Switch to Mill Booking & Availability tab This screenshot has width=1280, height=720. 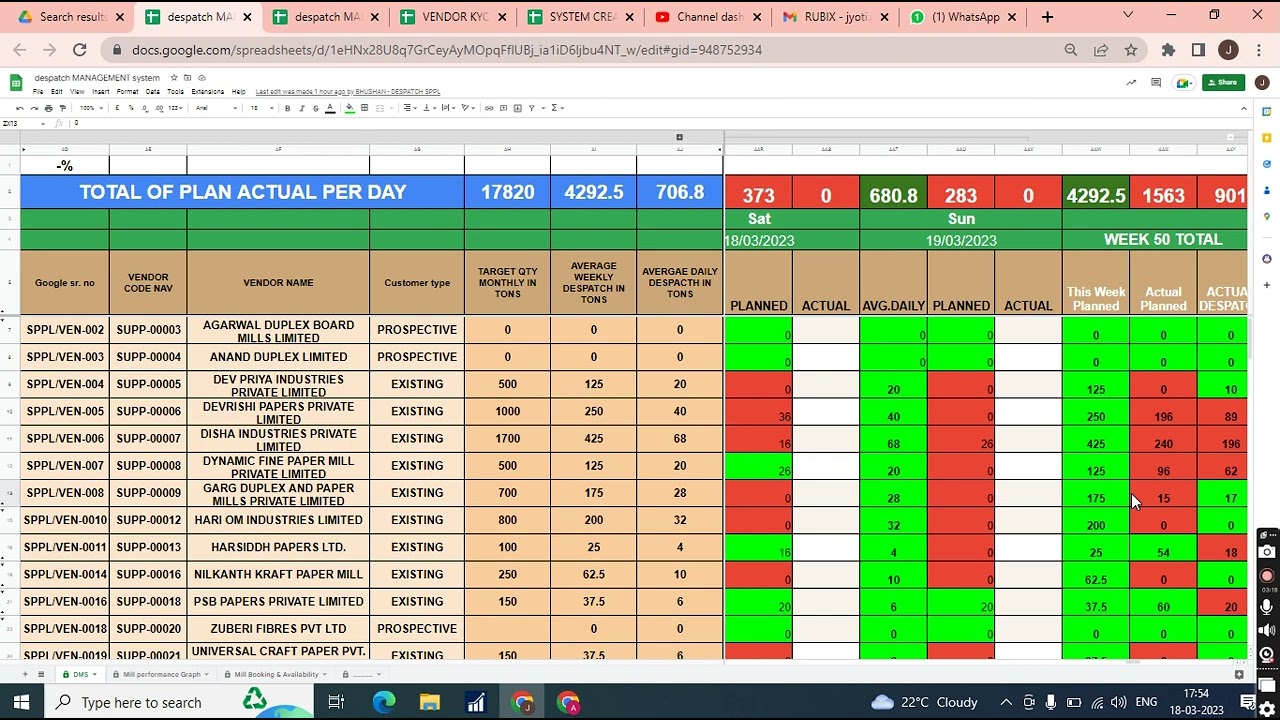275,675
